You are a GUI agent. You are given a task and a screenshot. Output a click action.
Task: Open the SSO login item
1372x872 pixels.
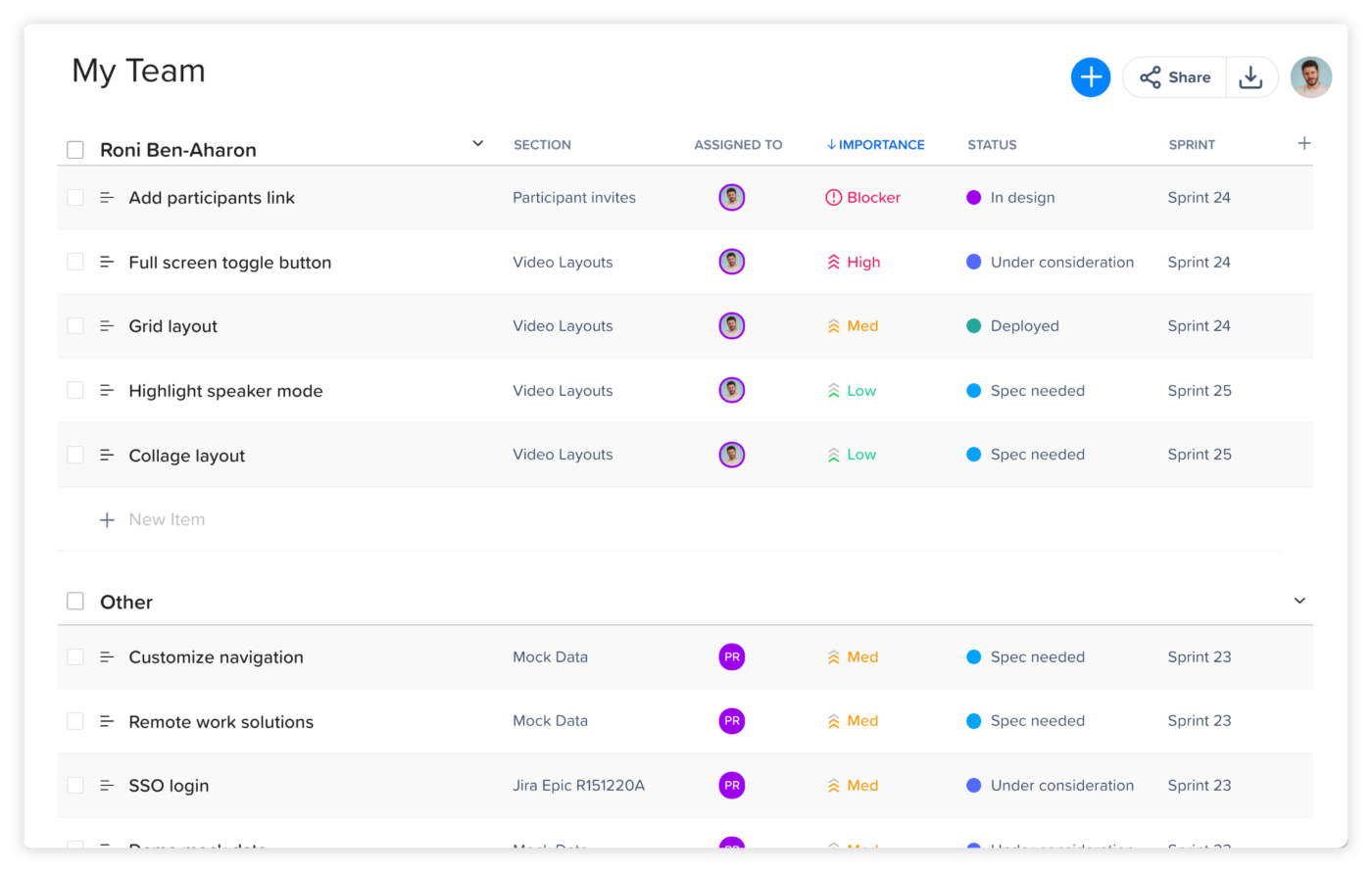click(x=169, y=786)
